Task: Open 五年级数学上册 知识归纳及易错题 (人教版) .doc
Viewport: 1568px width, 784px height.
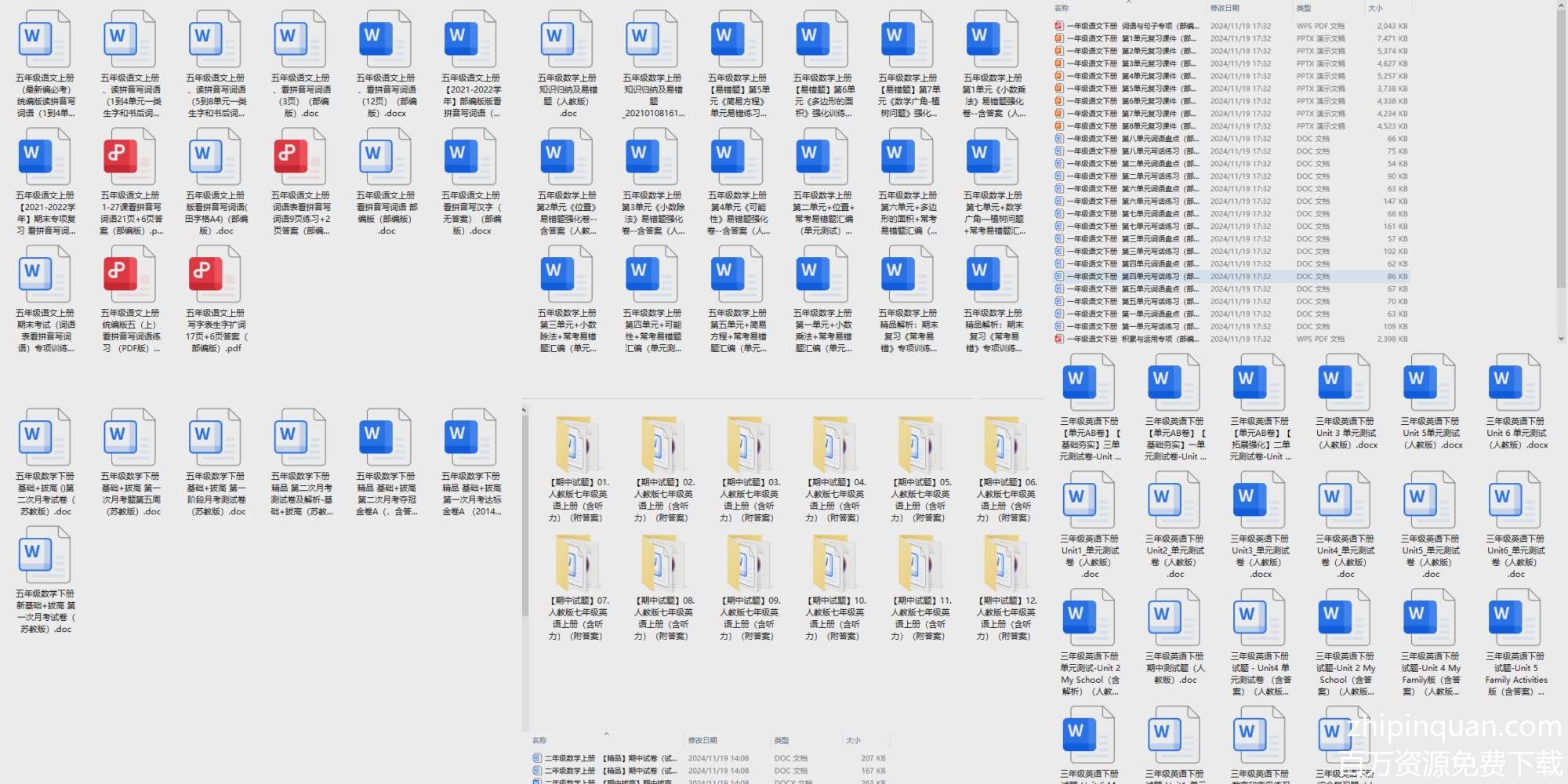Action: click(567, 41)
